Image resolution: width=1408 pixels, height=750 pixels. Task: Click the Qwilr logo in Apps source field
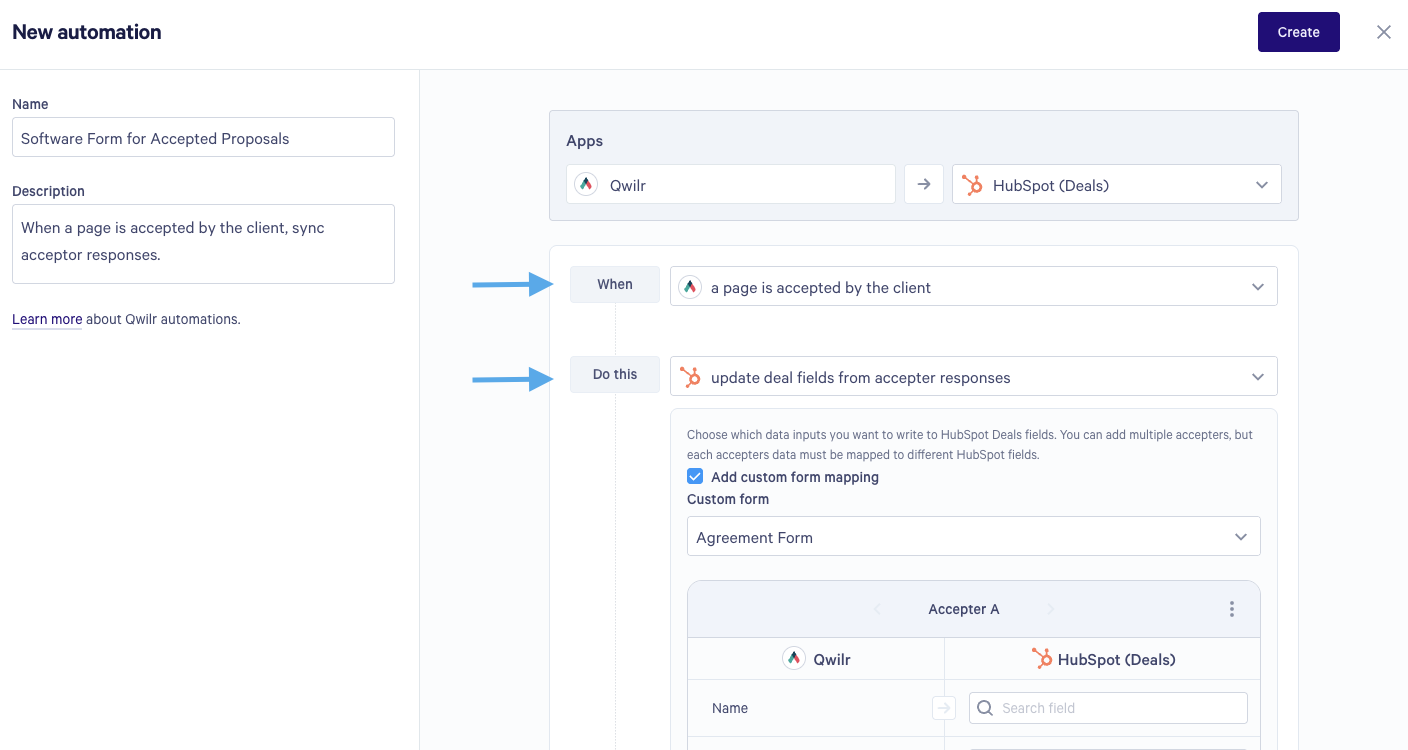[586, 184]
